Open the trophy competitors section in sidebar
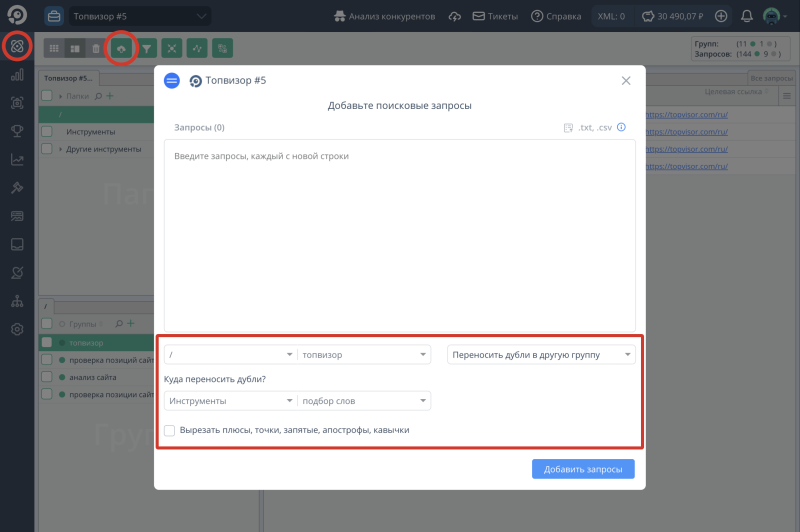The width and height of the screenshot is (800, 532). pyautogui.click(x=17, y=131)
